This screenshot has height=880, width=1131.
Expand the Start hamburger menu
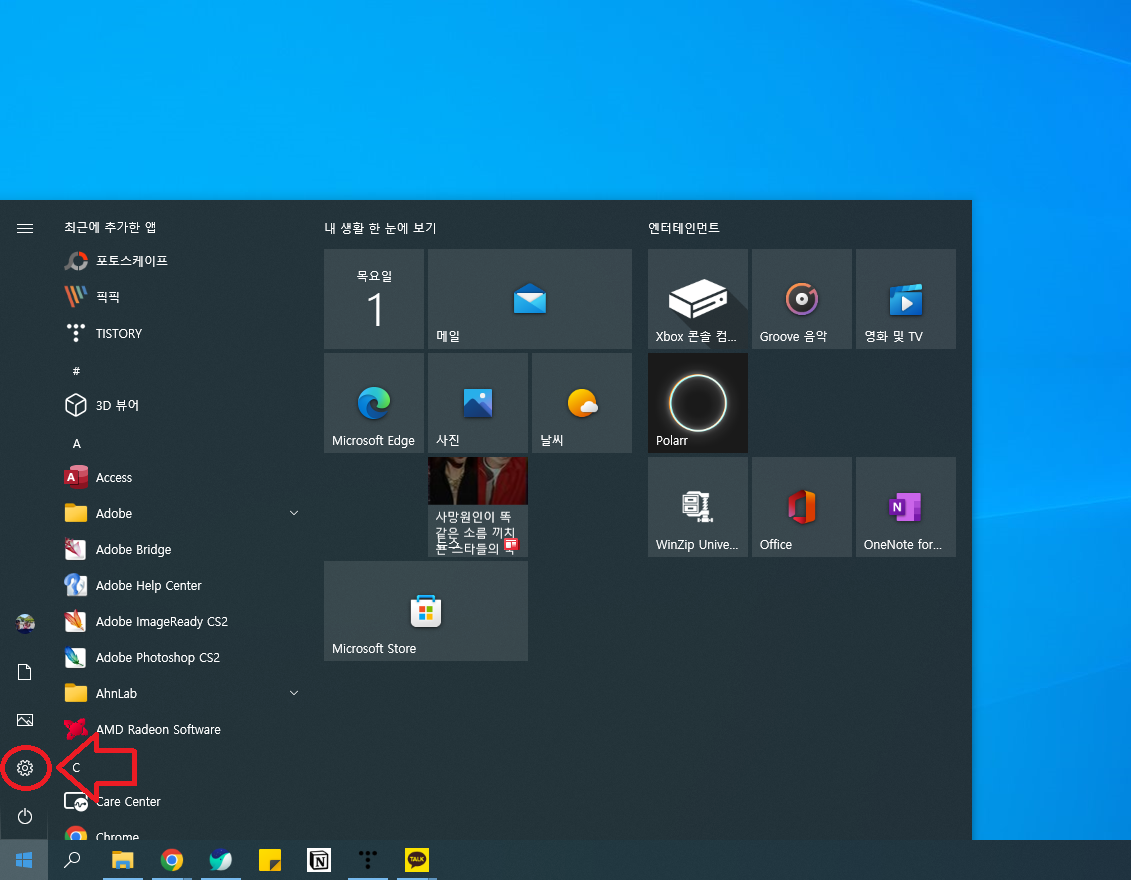(x=25, y=229)
